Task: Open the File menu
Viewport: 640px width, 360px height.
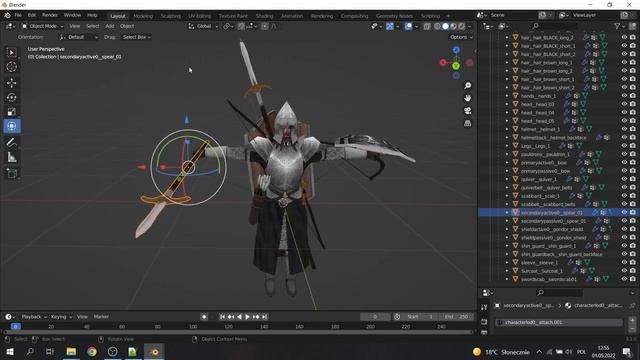Action: point(18,15)
